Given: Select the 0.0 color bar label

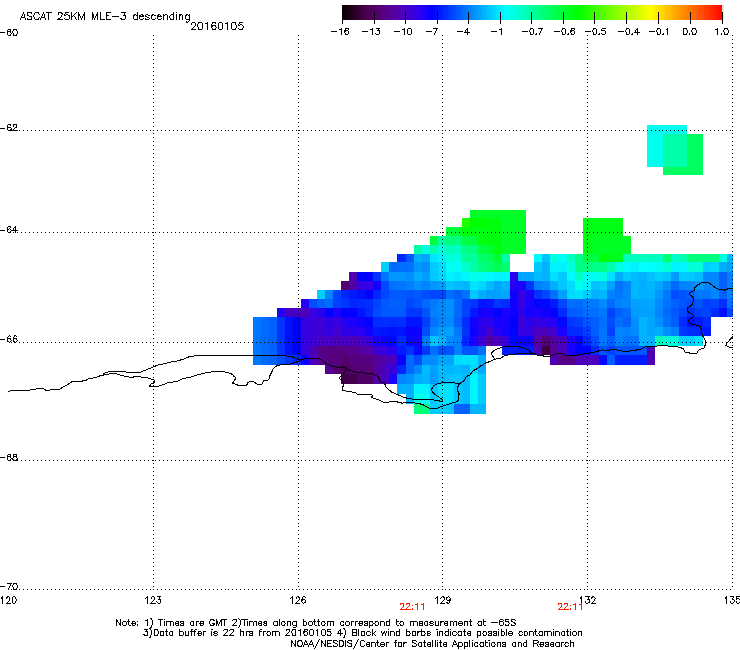Looking at the screenshot, I should pyautogui.click(x=690, y=32).
